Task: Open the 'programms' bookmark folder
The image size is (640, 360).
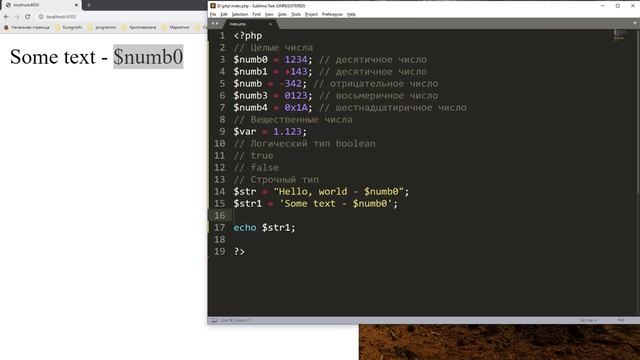Action: click(102, 27)
